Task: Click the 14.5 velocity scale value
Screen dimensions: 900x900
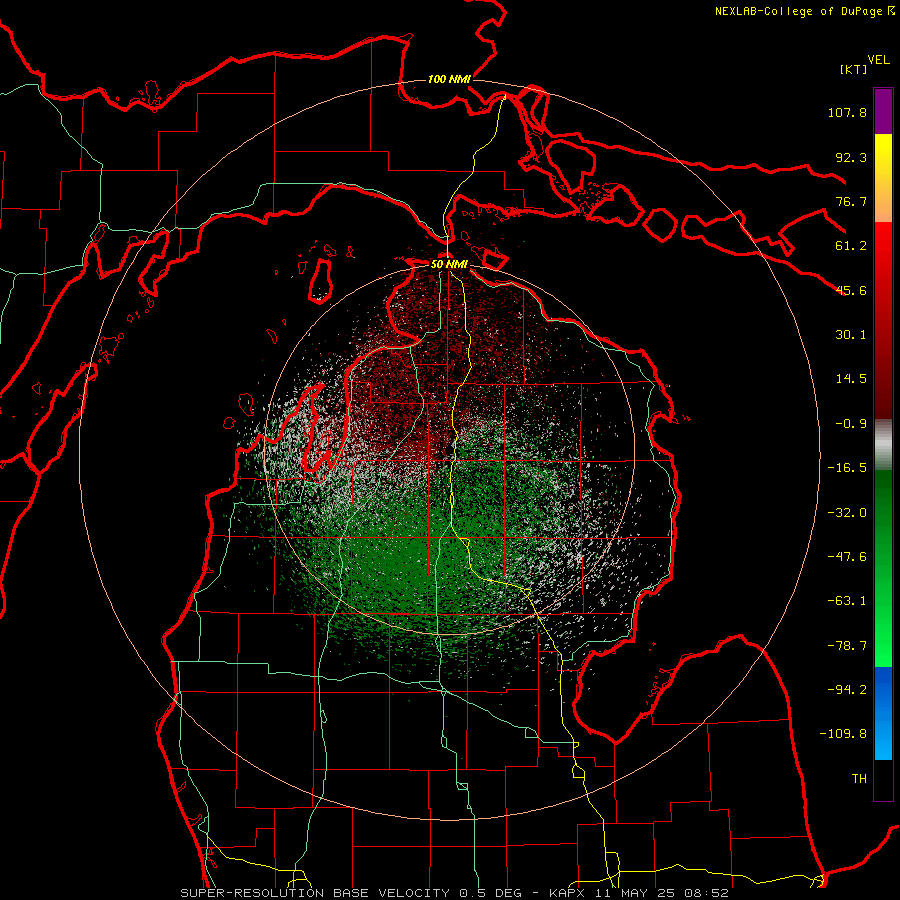Action: 851,379
